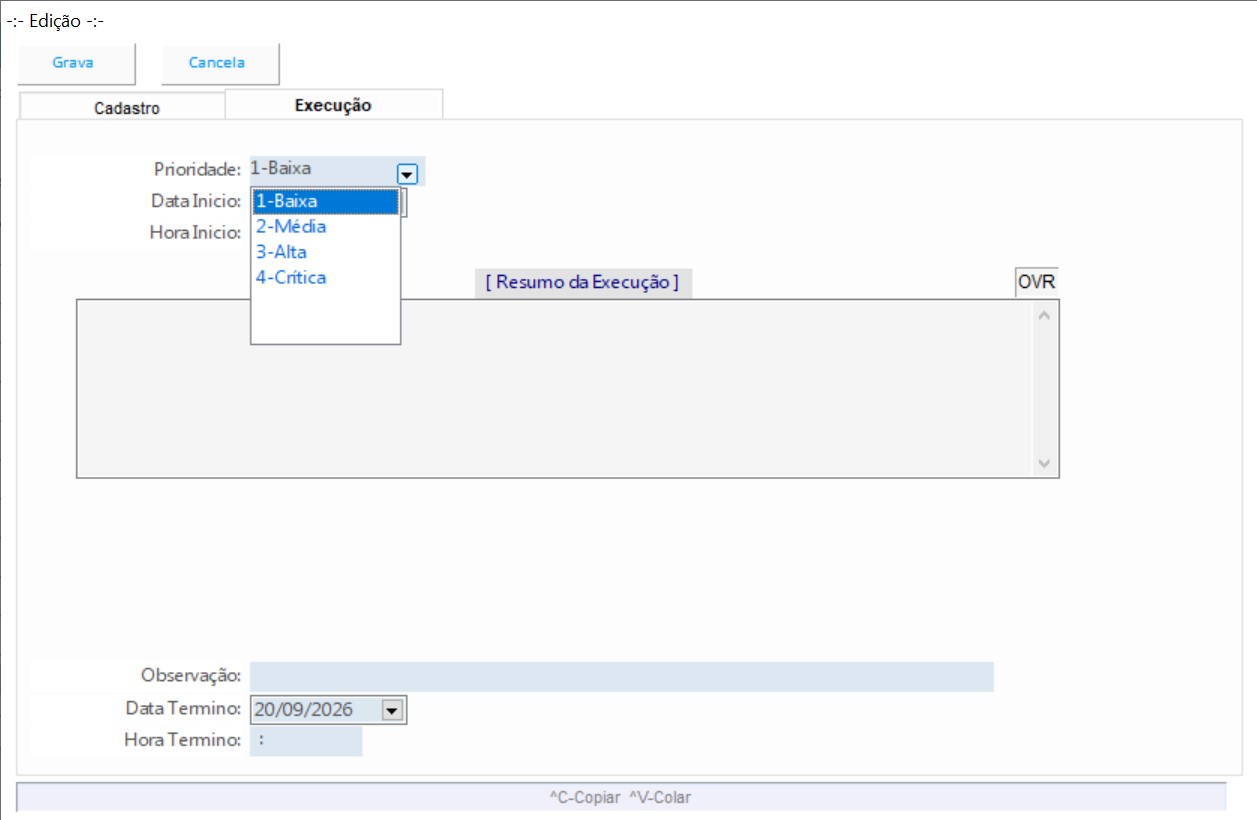Click the [ Resumo da Execução ] header label
Screen dimensions: 1257x820
click(x=582, y=283)
